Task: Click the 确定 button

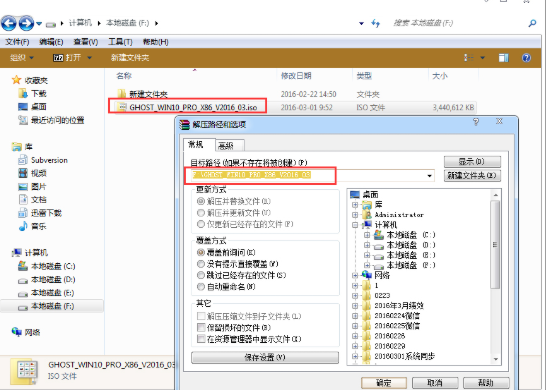Action: 384,383
